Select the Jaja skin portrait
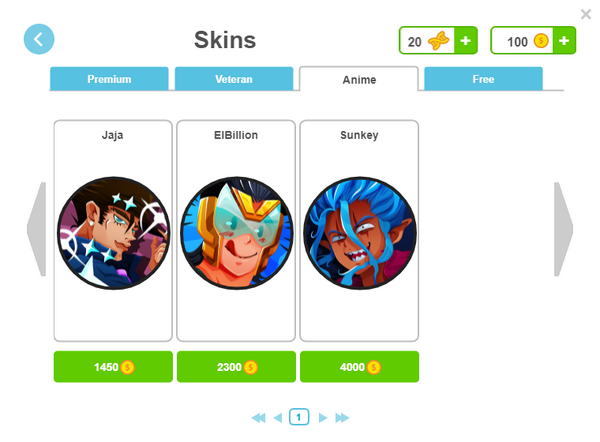The height and width of the screenshot is (442, 600). click(113, 233)
